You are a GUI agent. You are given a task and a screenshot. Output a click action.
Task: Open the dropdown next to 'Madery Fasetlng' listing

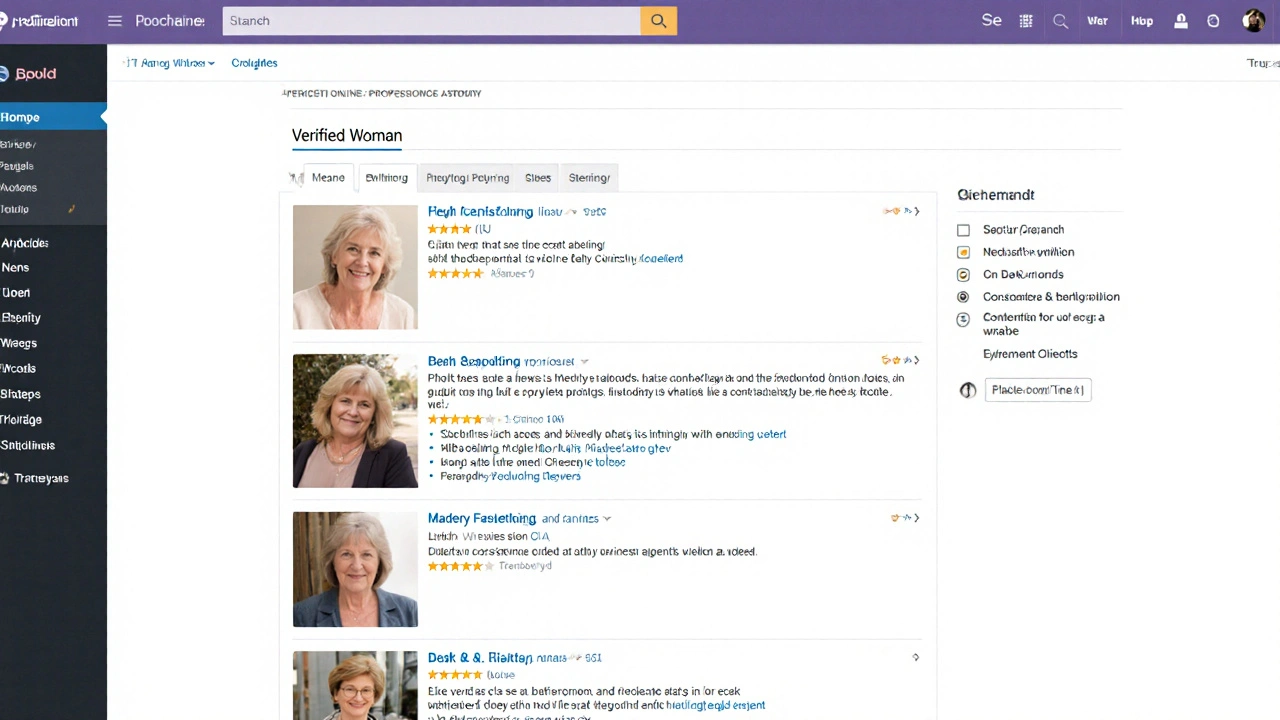[x=606, y=518]
